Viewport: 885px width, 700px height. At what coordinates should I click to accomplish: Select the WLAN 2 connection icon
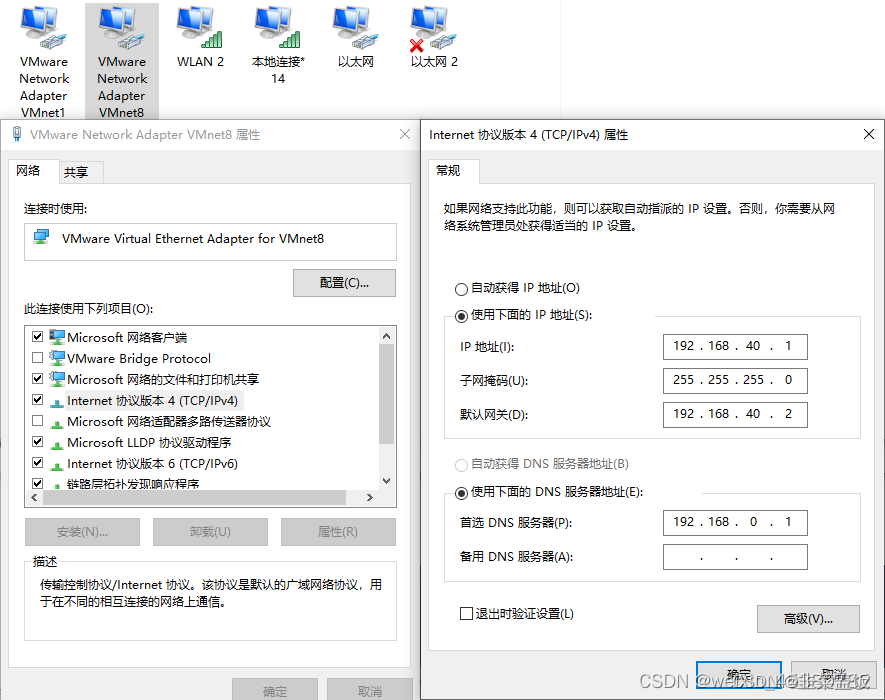tap(200, 27)
